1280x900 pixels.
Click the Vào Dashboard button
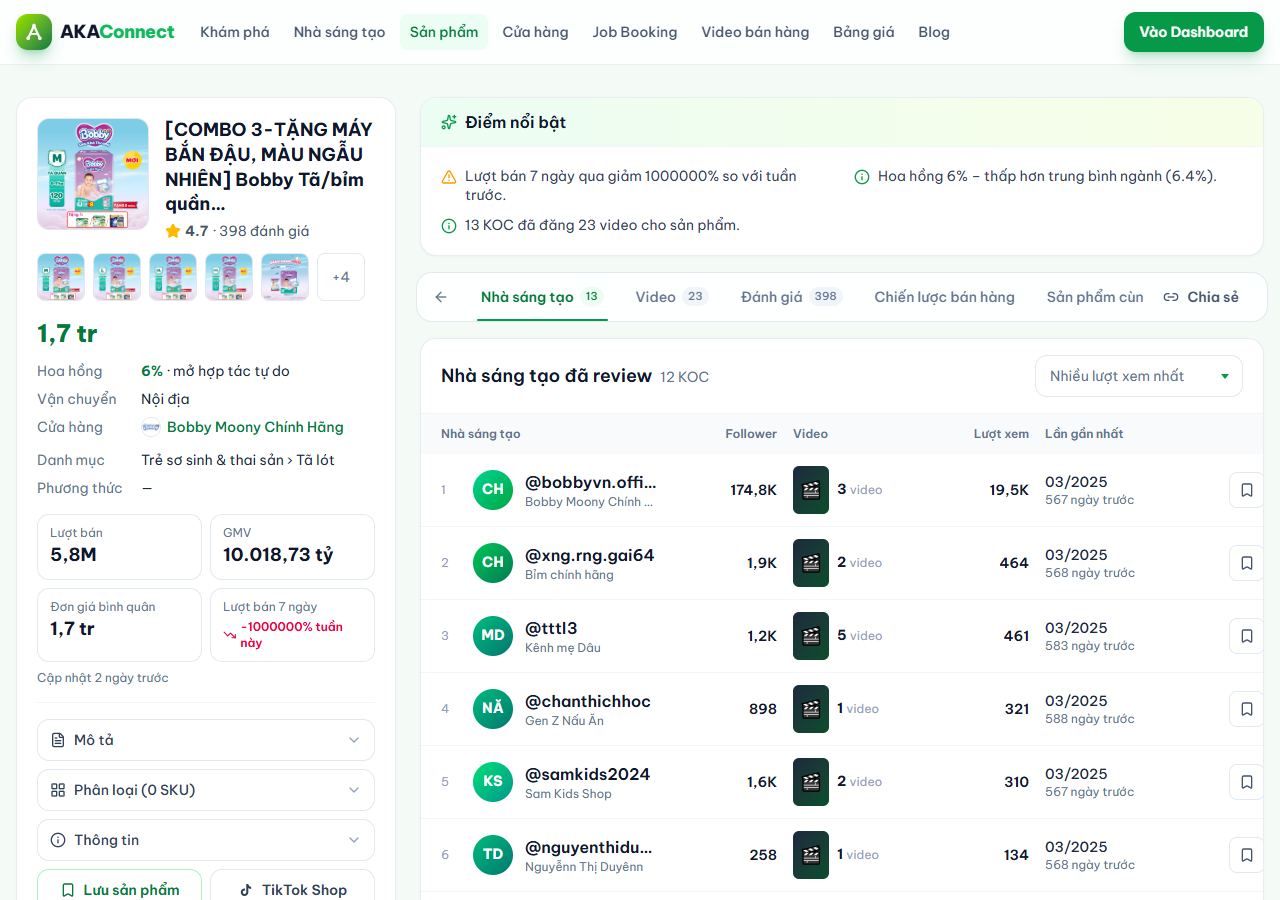[x=1194, y=32]
